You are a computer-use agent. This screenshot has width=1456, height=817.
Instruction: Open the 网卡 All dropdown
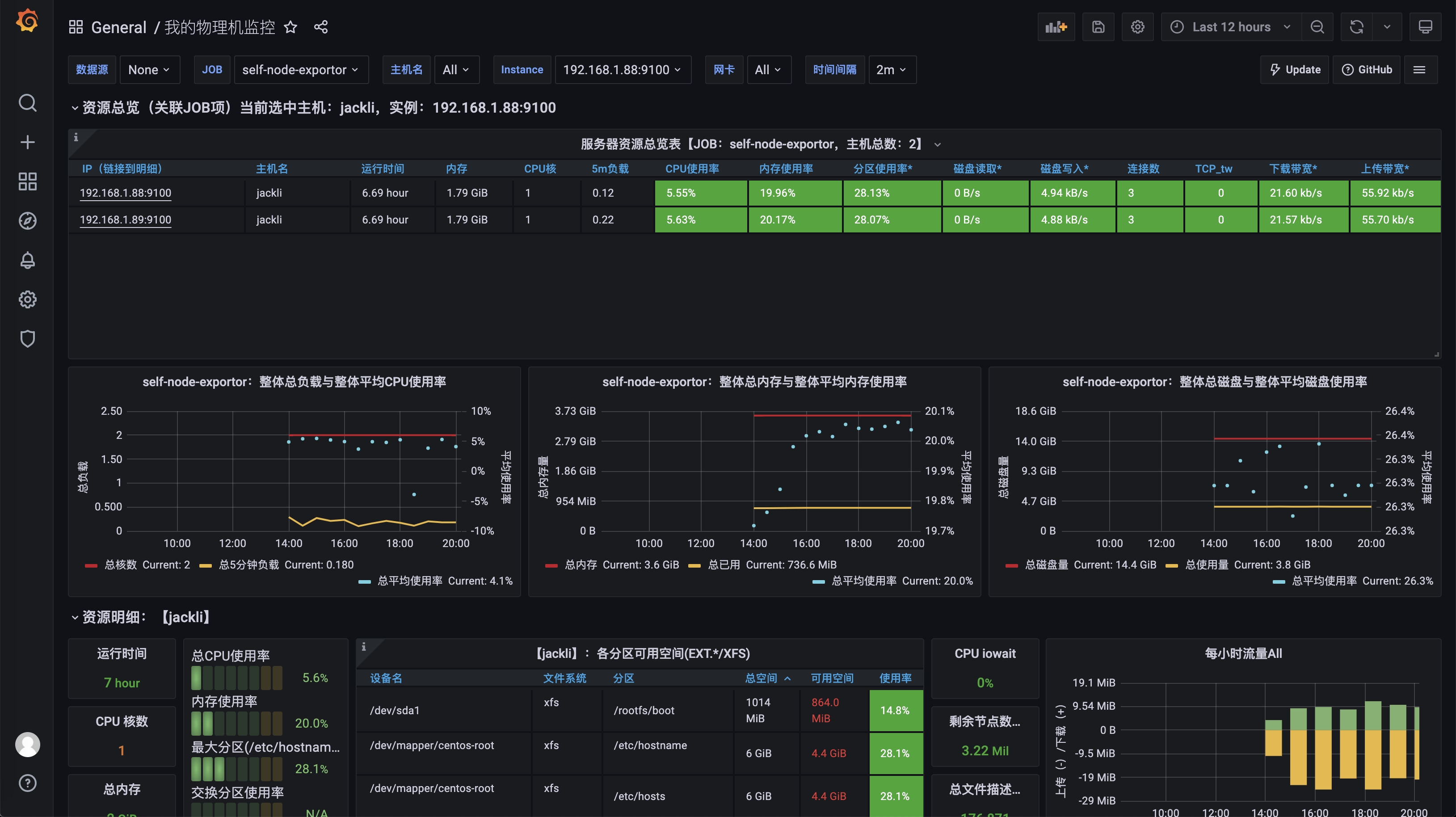click(769, 70)
